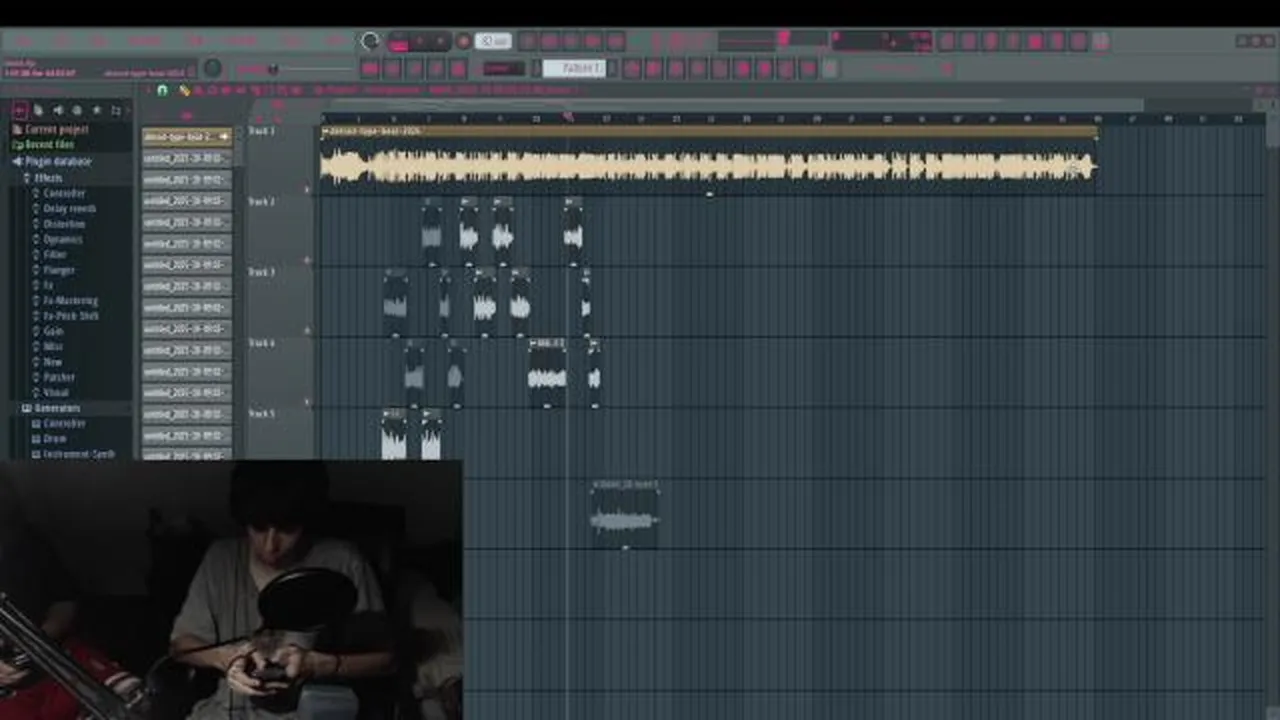
Task: Select the Slip tool in playlist toolbar
Action: click(x=241, y=90)
